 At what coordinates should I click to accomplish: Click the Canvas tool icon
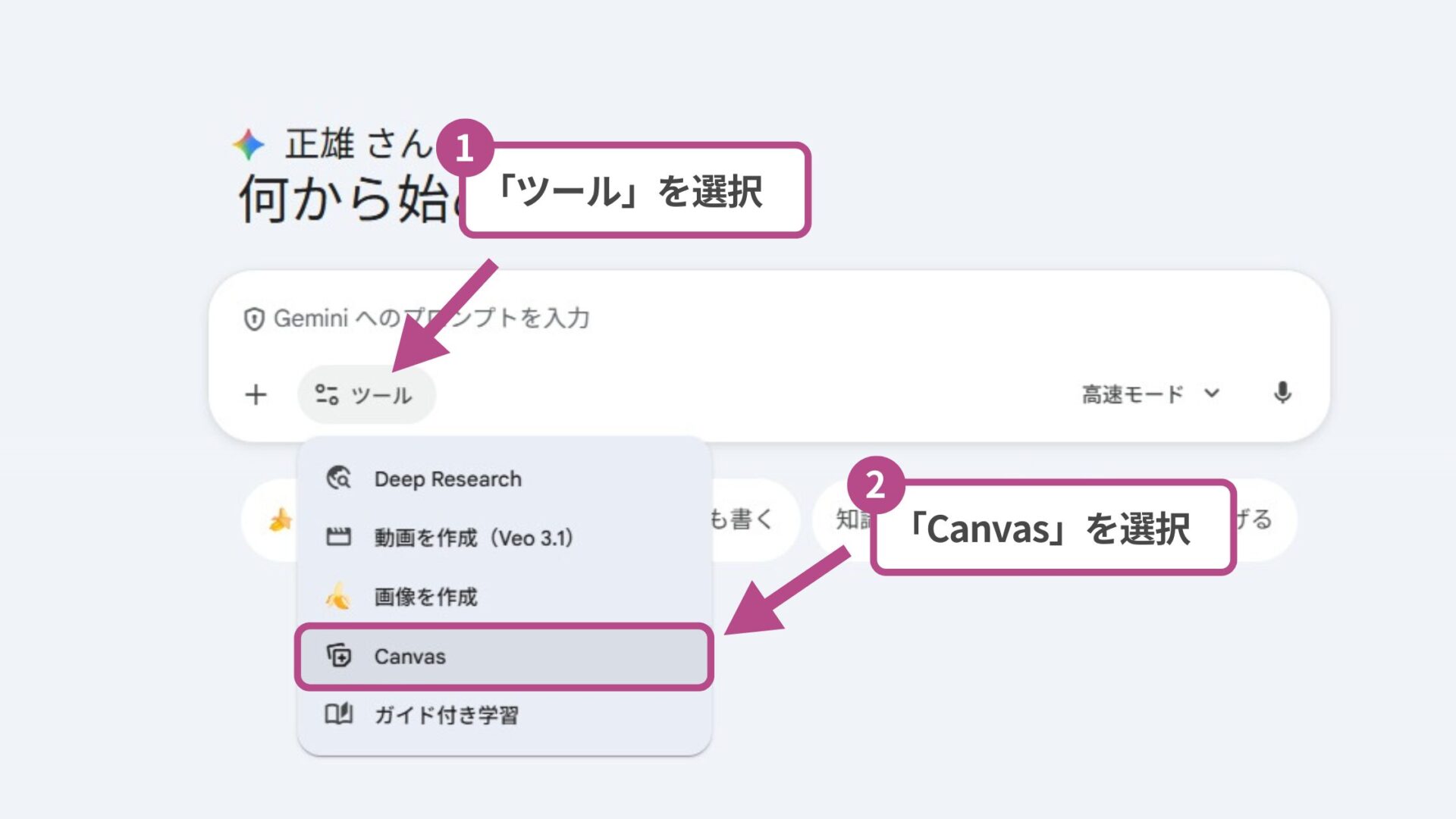click(340, 657)
